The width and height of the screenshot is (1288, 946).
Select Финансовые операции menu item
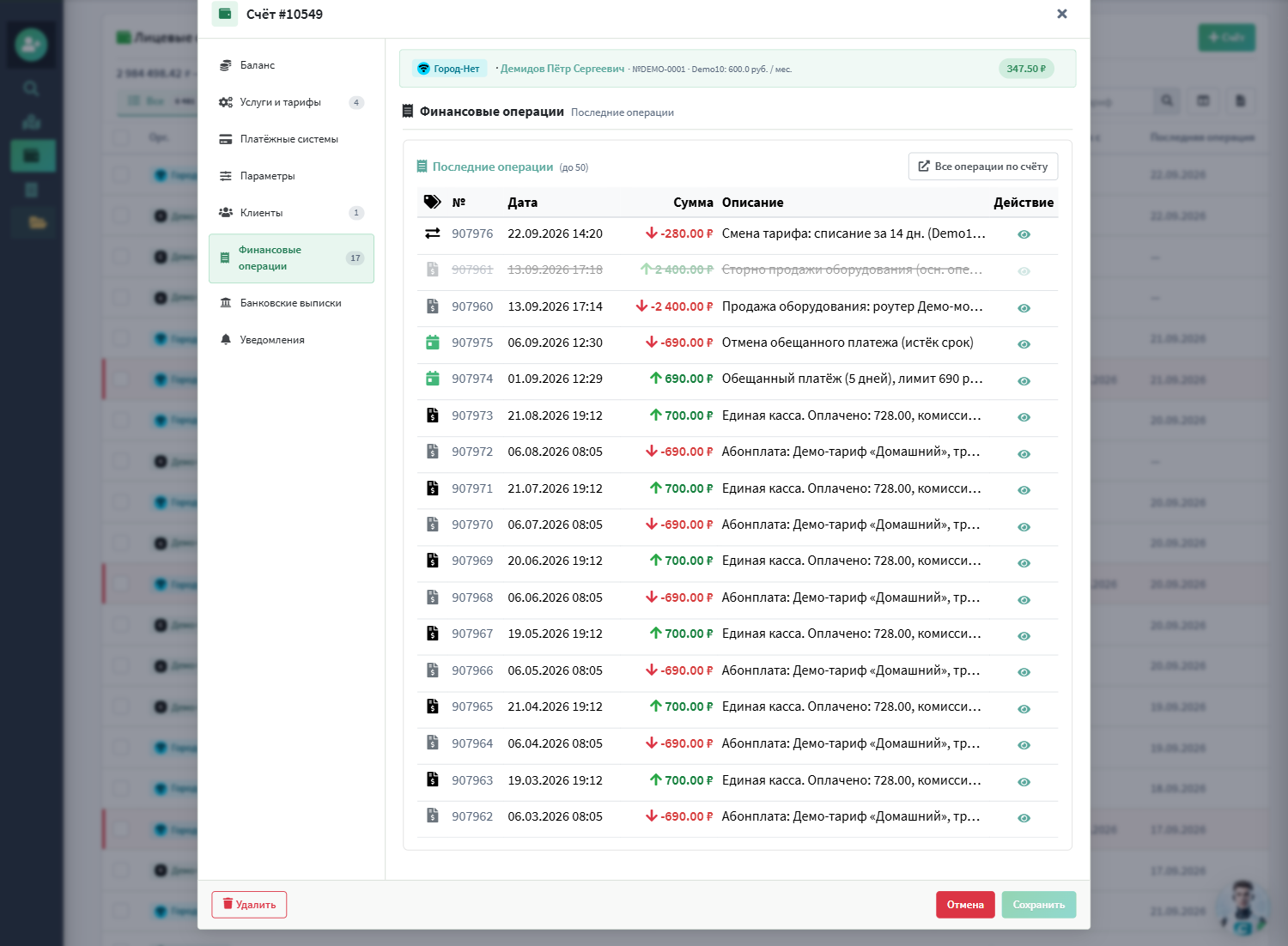point(291,258)
